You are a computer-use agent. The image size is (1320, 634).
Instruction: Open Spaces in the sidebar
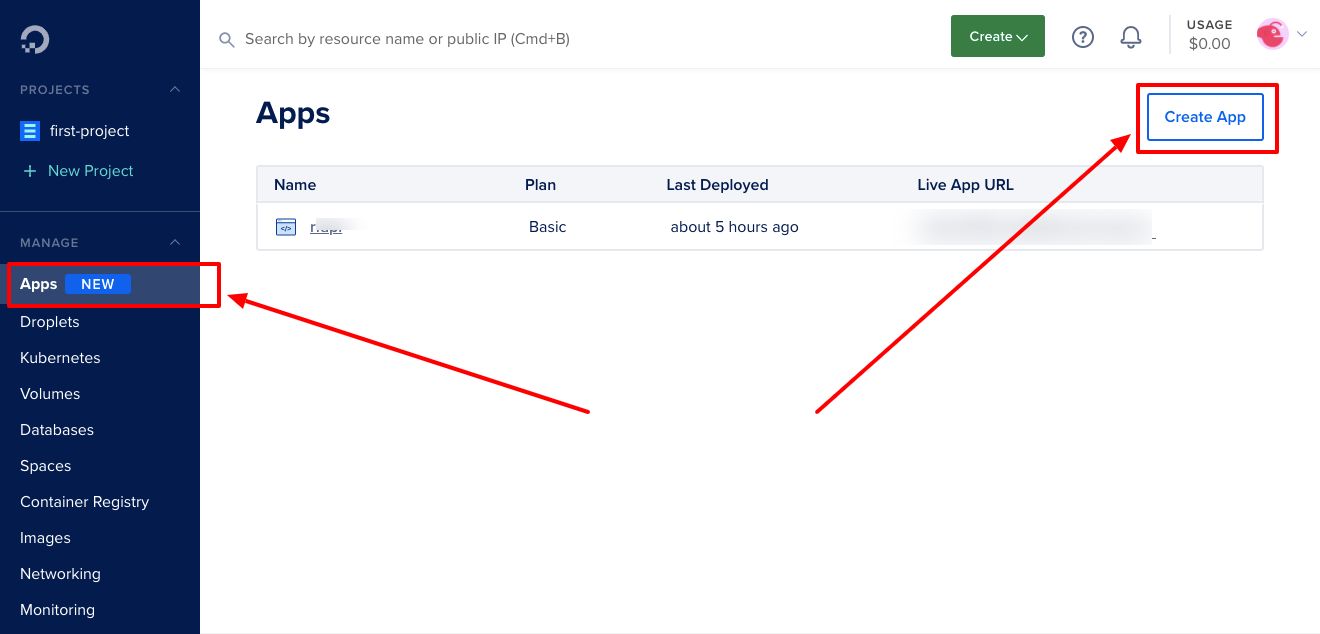(46, 466)
